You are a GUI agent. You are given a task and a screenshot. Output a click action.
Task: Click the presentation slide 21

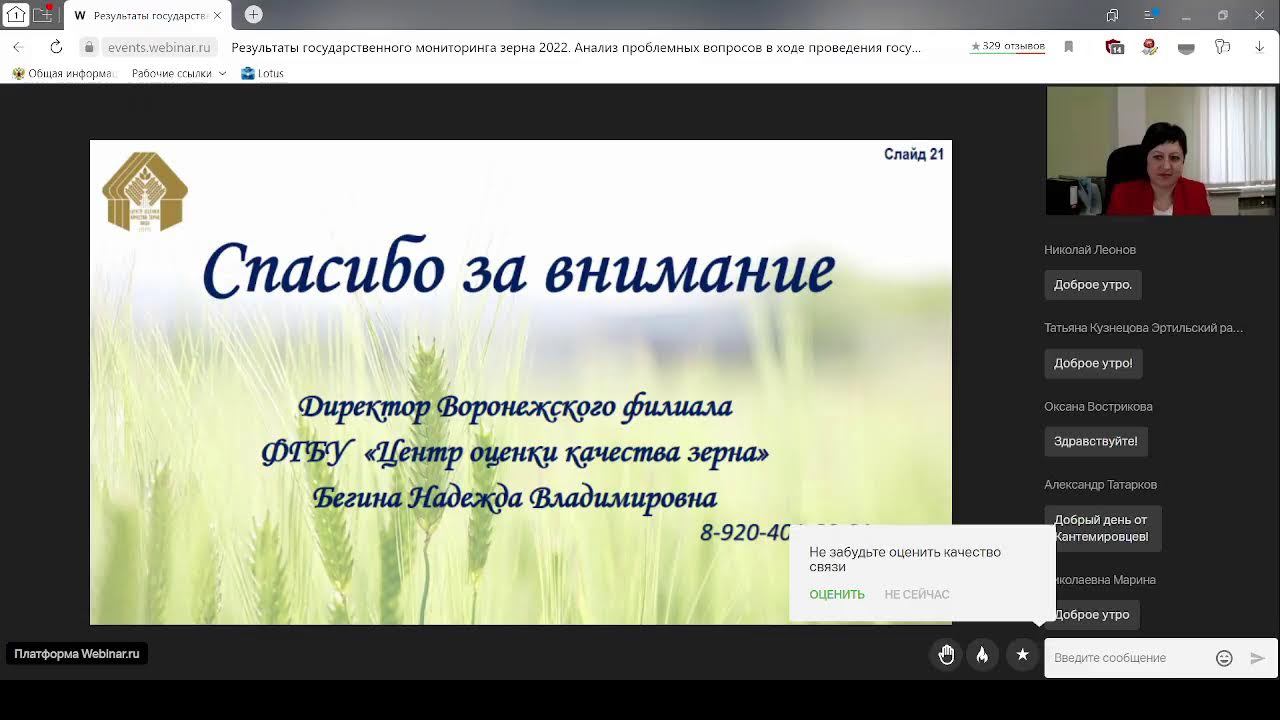pos(521,382)
